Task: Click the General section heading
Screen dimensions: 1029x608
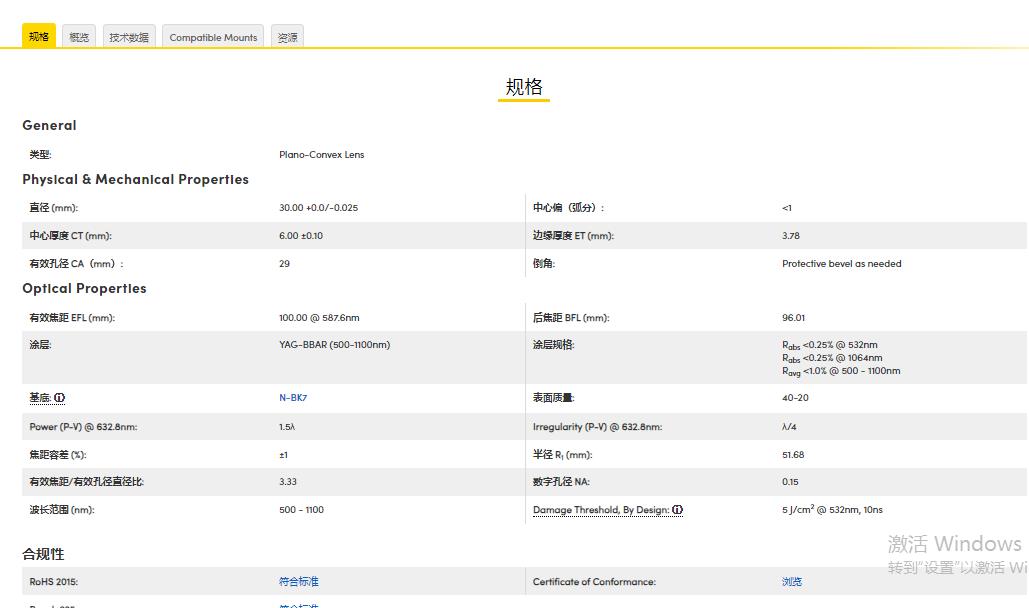Action: pos(49,126)
